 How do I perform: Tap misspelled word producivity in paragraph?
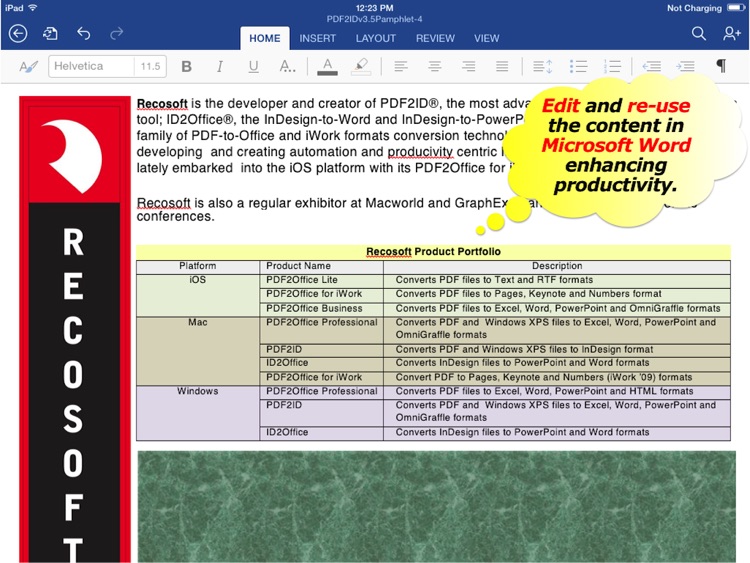click(x=420, y=152)
